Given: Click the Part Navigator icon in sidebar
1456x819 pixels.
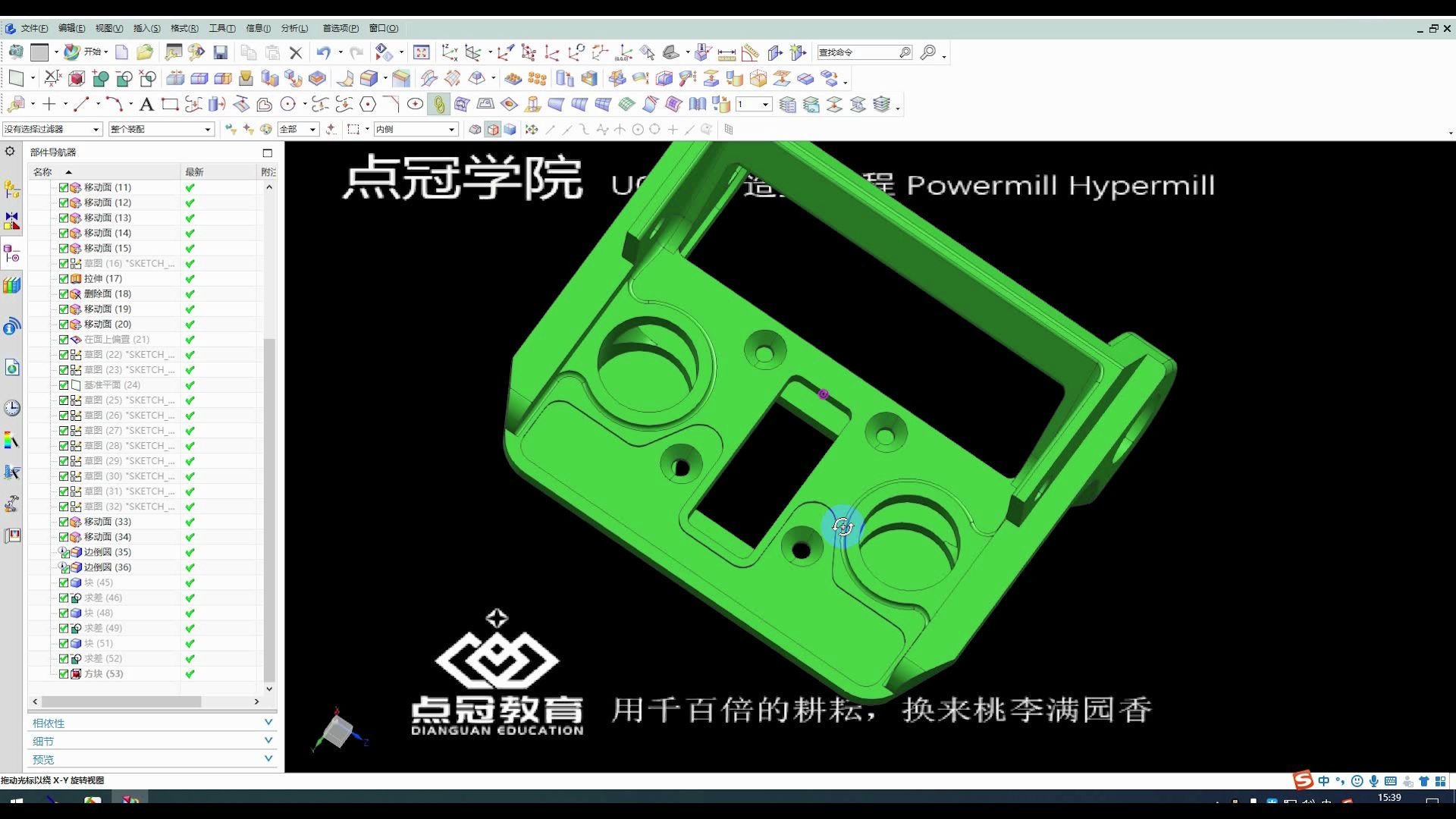Looking at the screenshot, I should [11, 254].
